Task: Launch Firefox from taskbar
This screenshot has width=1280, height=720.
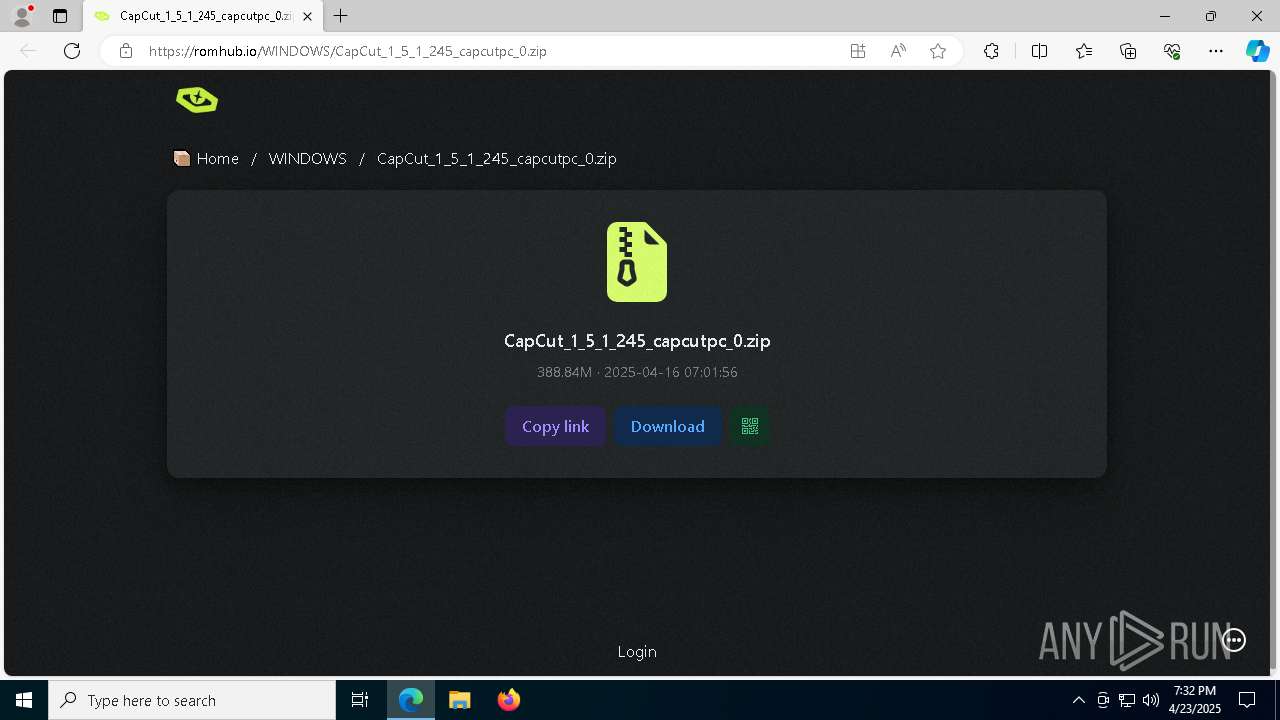Action: [x=509, y=700]
